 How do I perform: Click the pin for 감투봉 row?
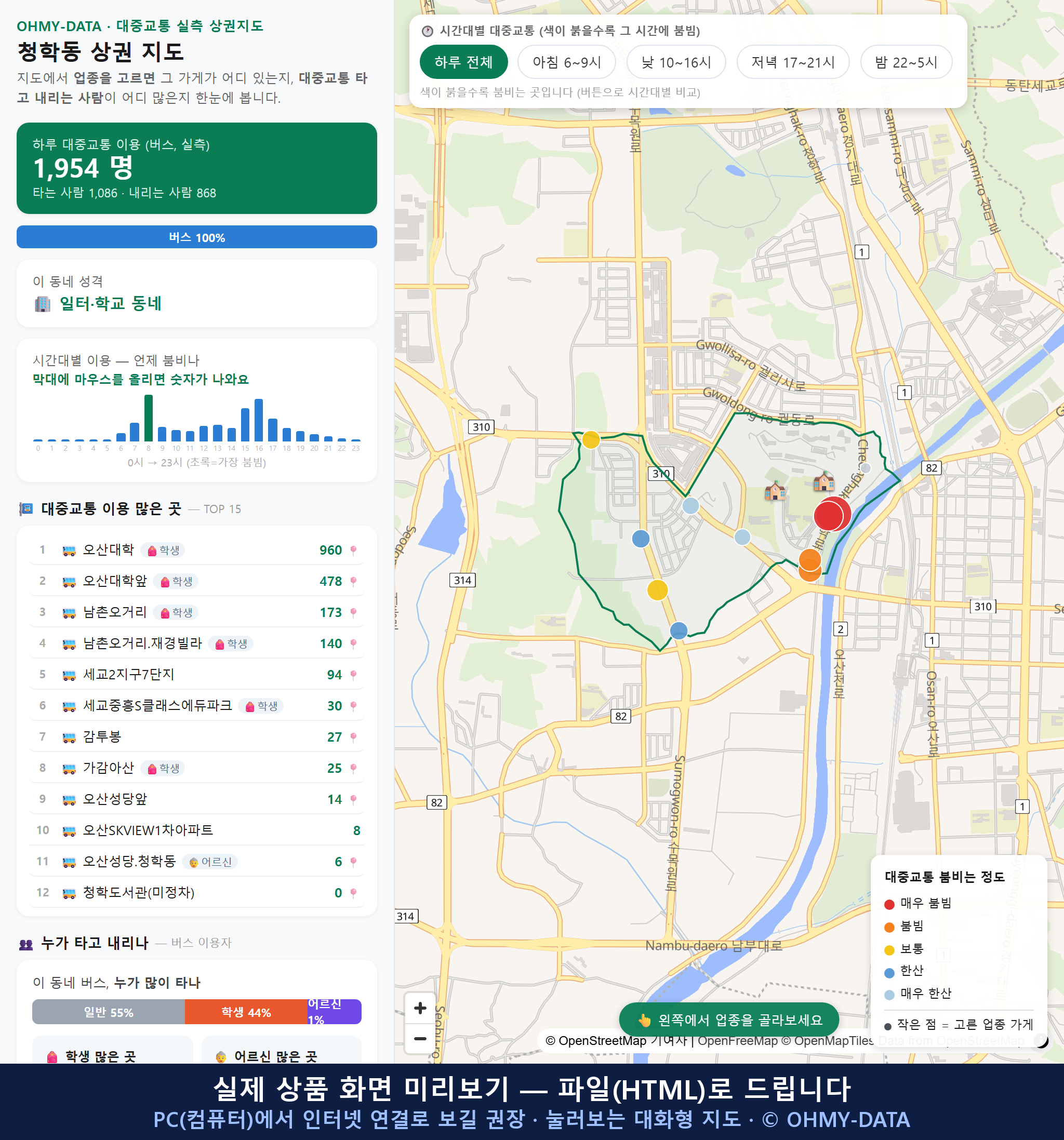pos(353,737)
